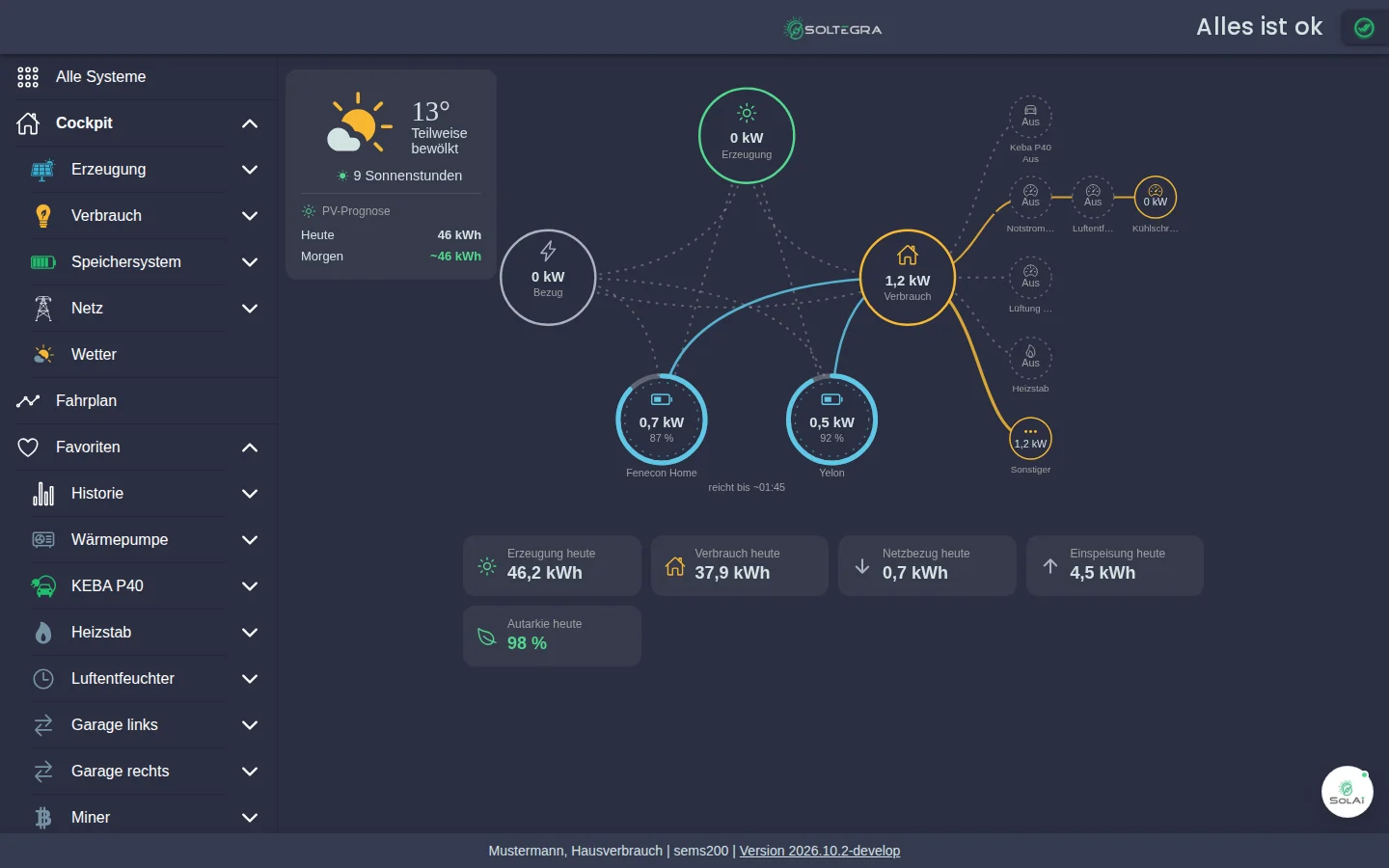Open the Verbrauch heute card
Image resolution: width=1389 pixels, height=868 pixels.
(740, 565)
